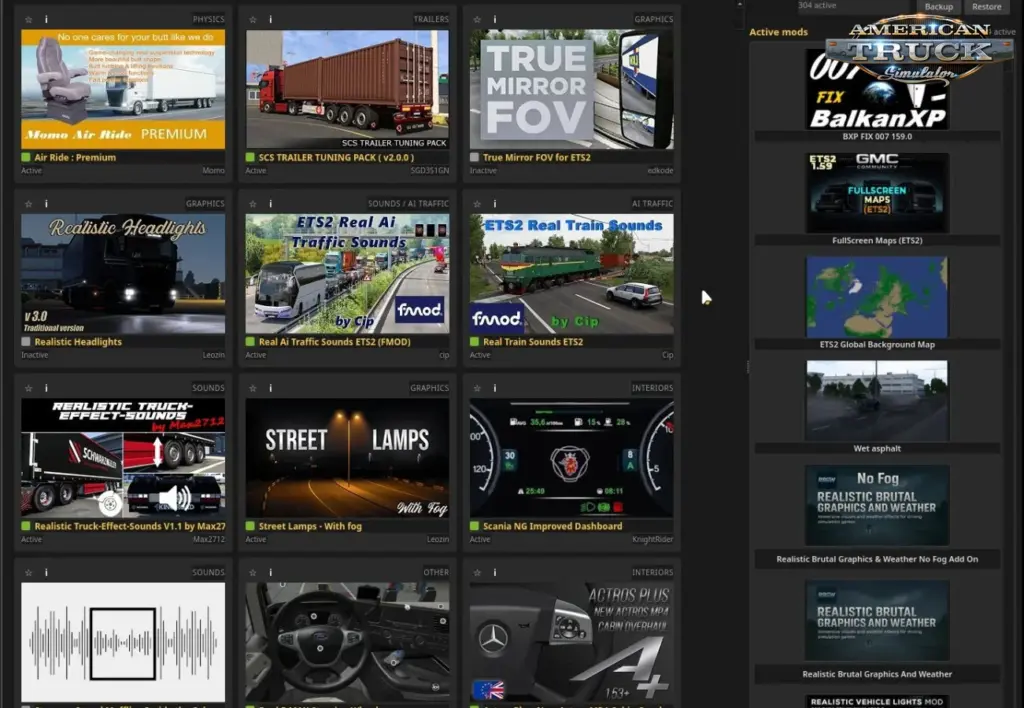Click the panel splitter handle between lists

point(748,367)
